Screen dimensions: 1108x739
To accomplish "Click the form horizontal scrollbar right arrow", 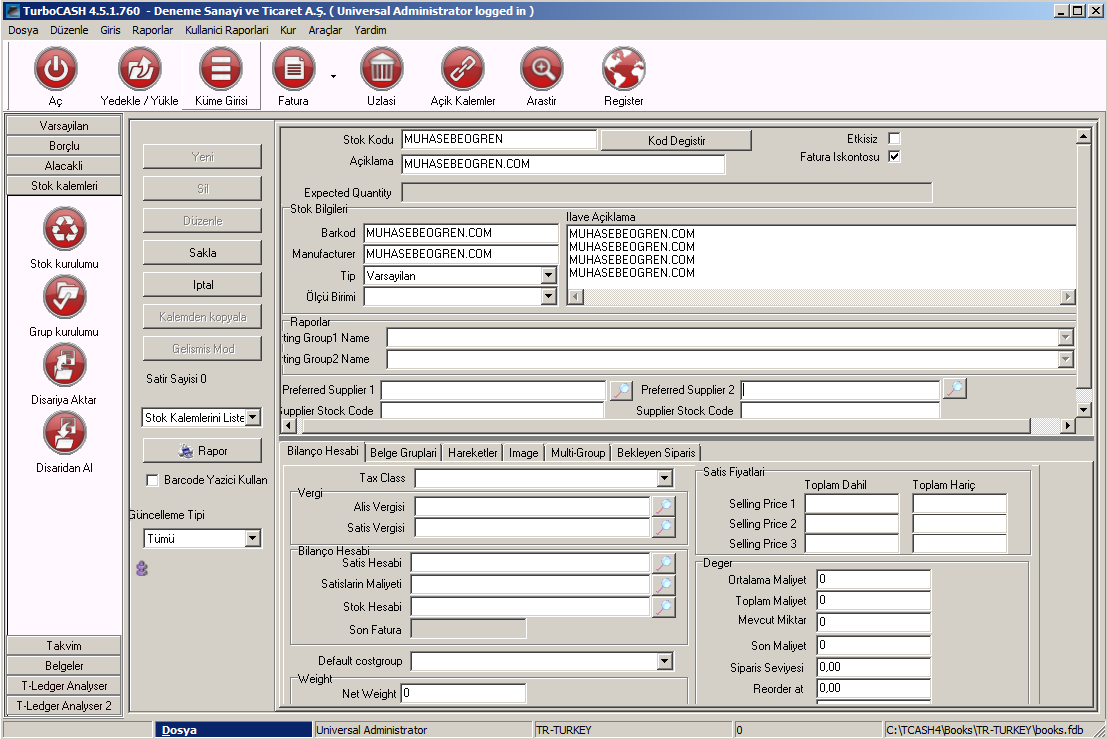I will point(1068,425).
